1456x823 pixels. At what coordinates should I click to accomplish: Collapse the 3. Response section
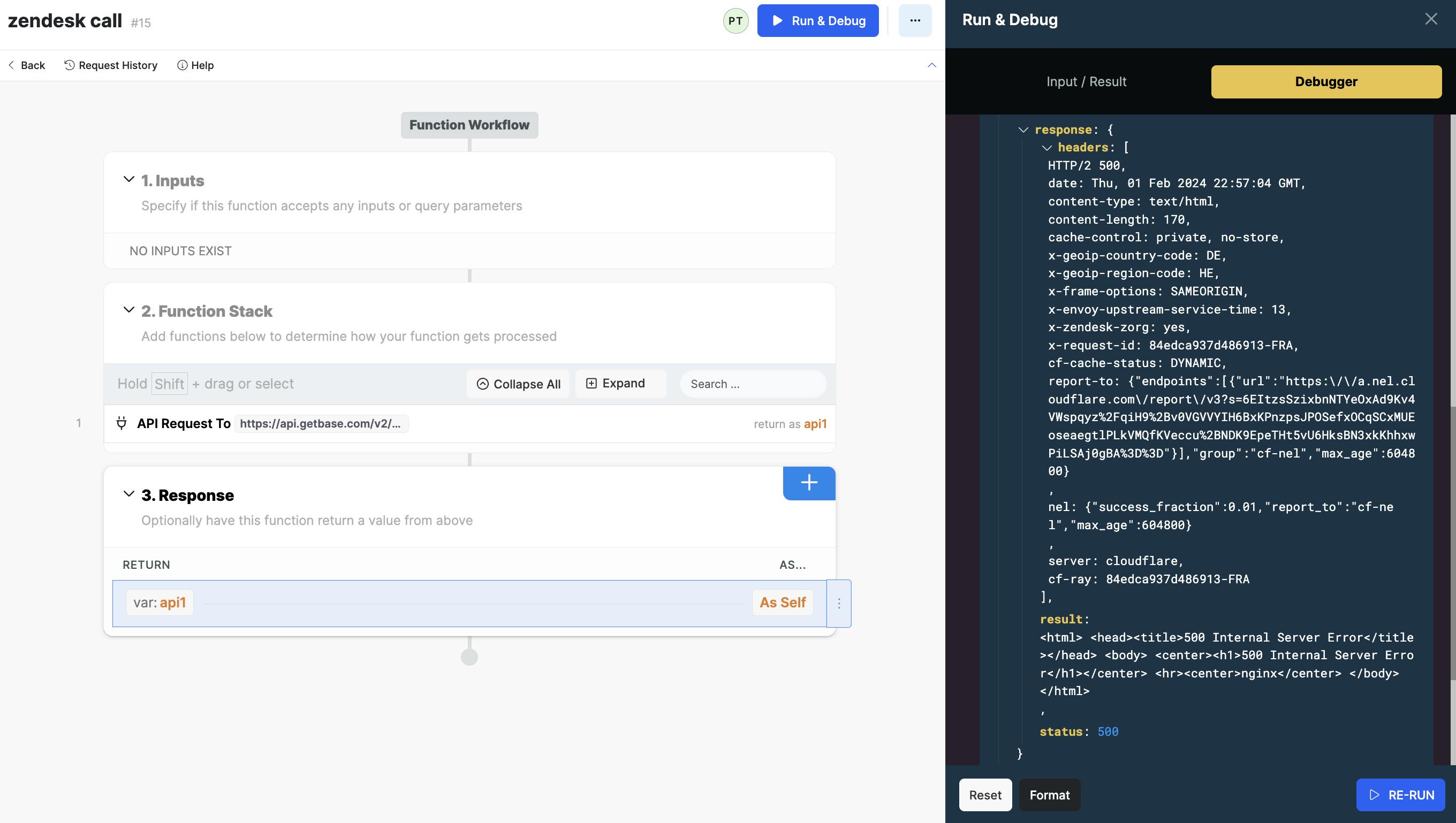129,494
